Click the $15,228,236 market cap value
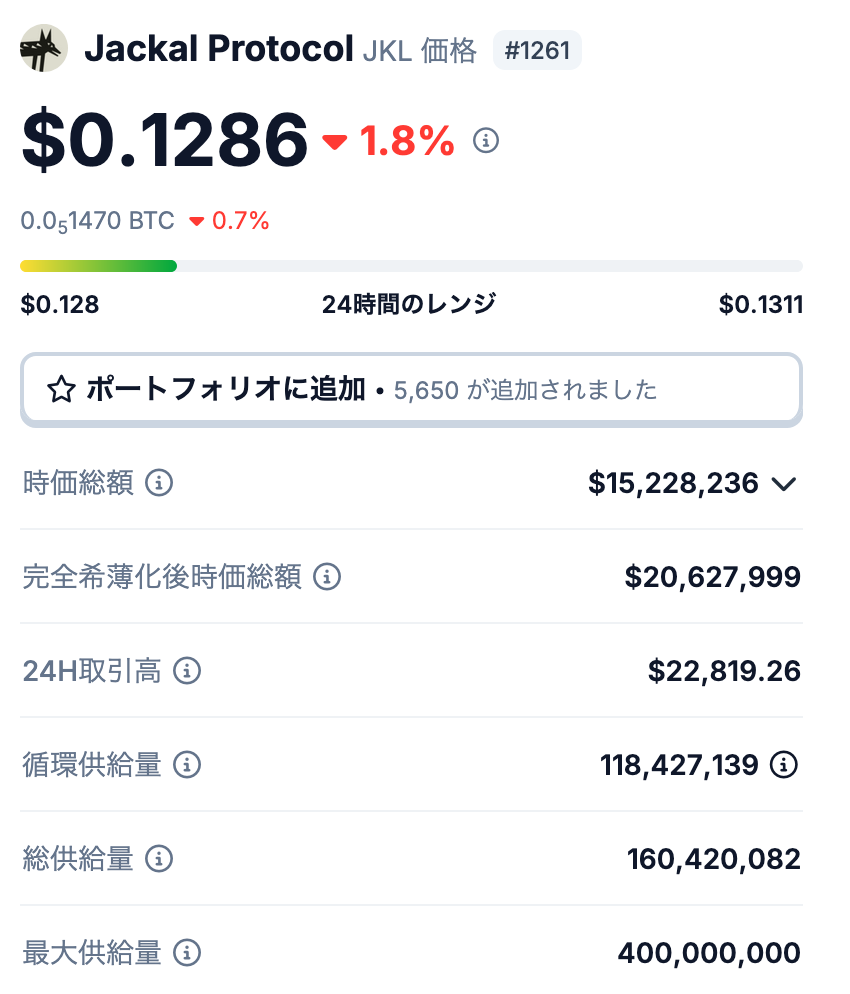850x994 pixels. (x=672, y=484)
